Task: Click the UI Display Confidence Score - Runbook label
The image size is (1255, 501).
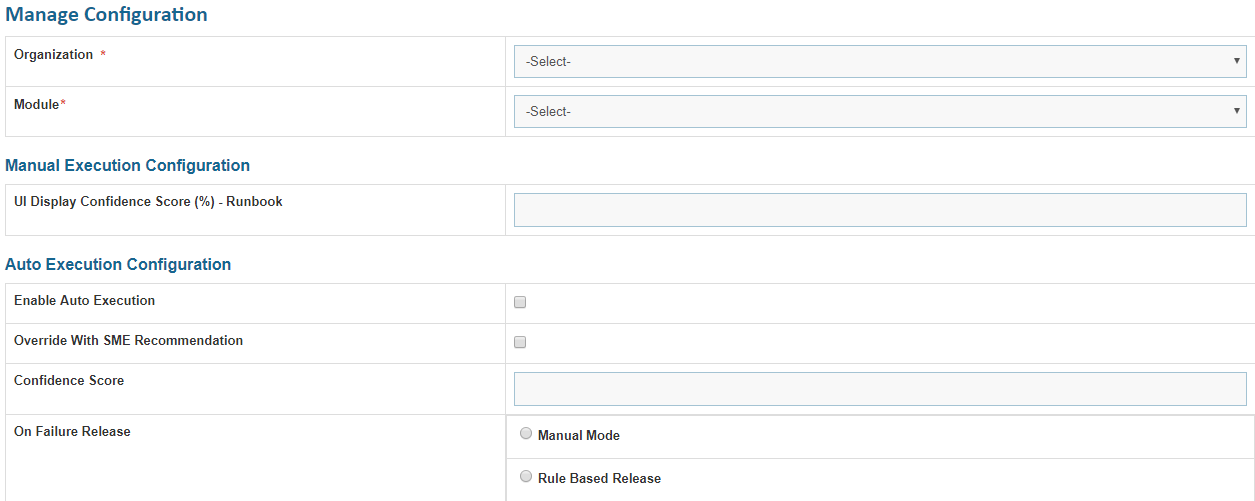Action: 148,202
